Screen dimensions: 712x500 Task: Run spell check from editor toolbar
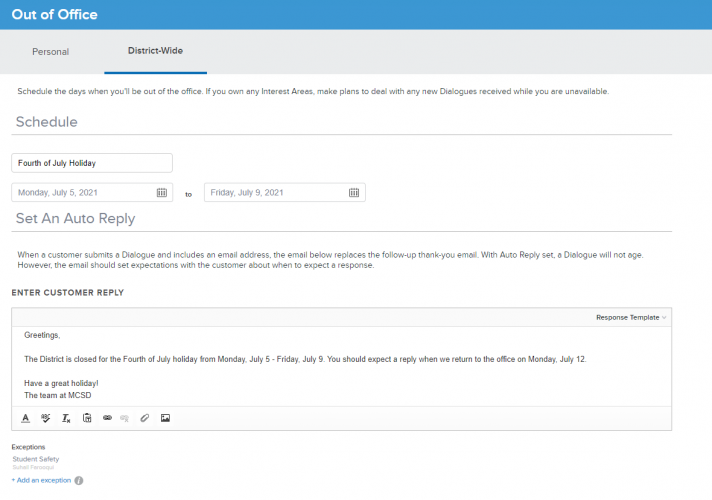point(45,418)
